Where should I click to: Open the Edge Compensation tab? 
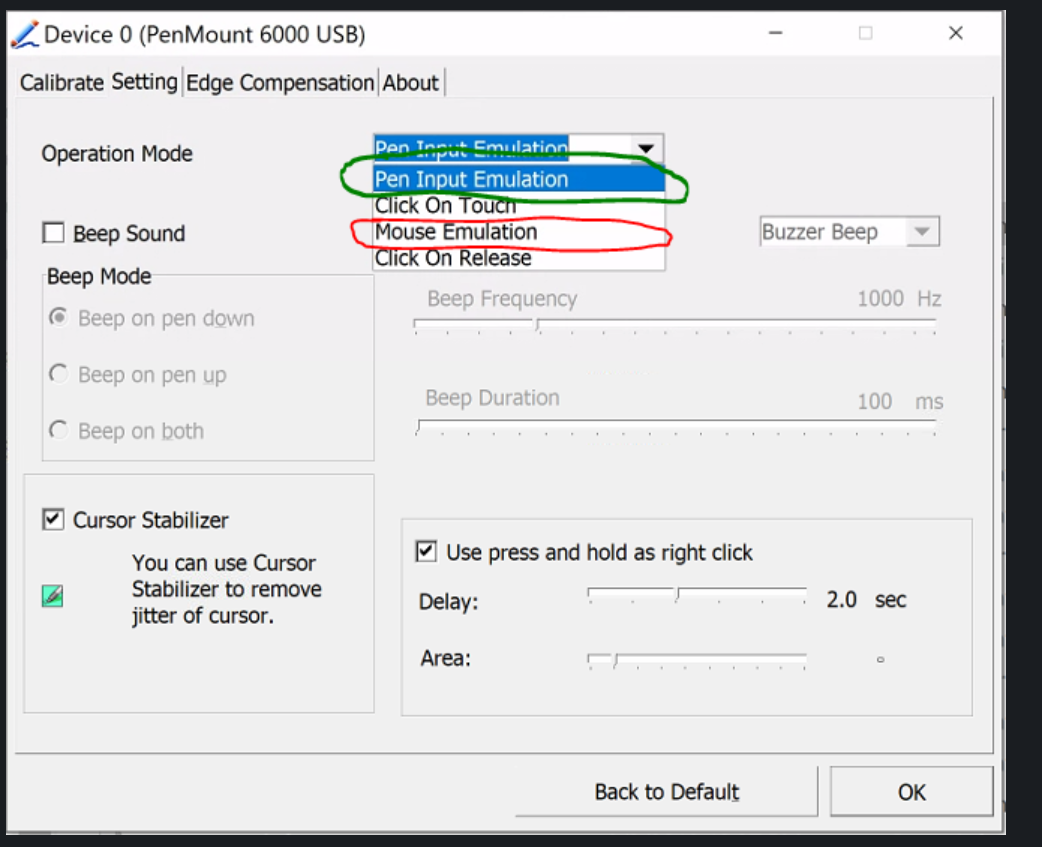tap(280, 83)
